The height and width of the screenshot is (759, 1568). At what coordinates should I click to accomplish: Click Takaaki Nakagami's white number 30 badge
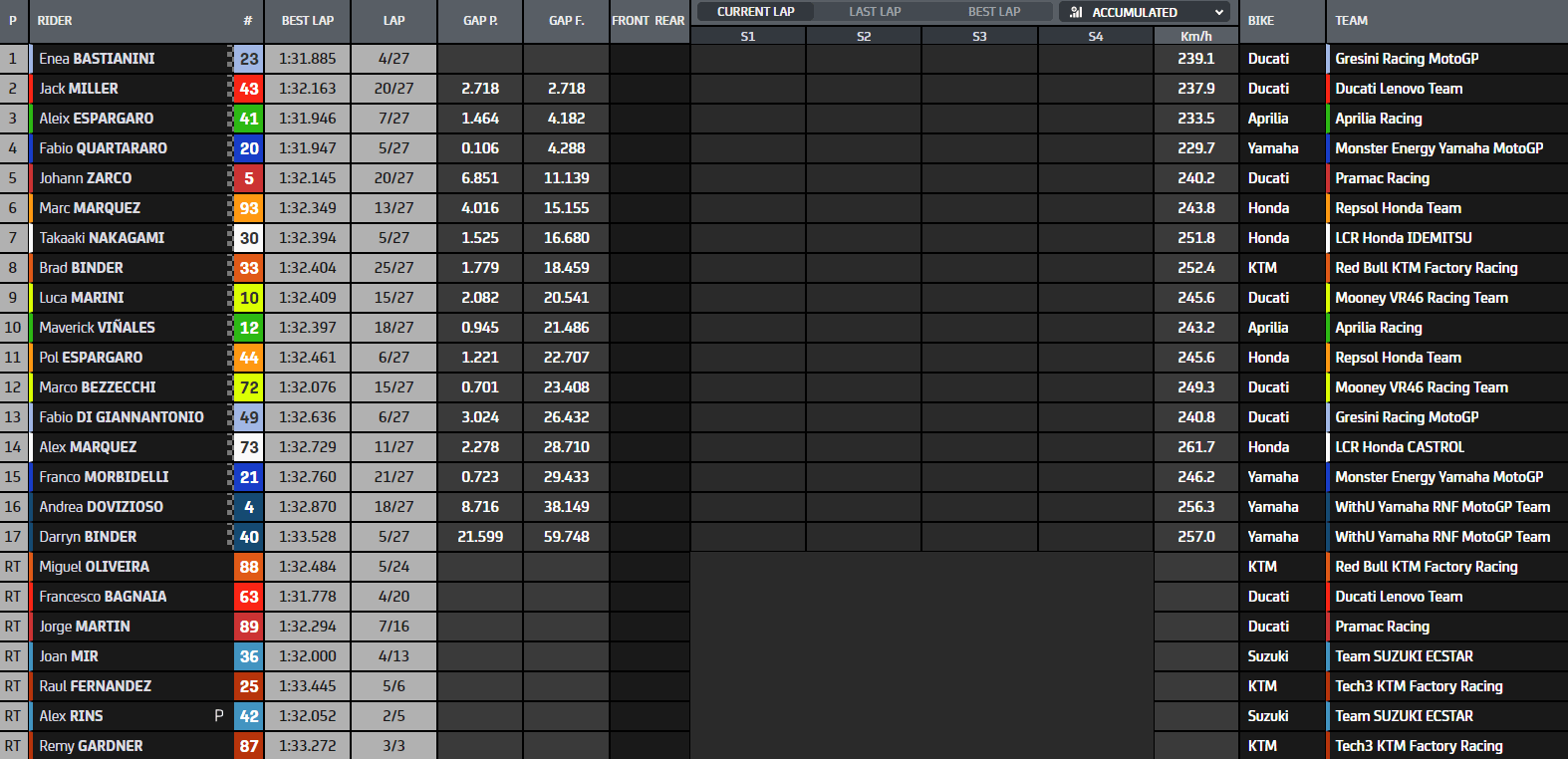click(249, 238)
